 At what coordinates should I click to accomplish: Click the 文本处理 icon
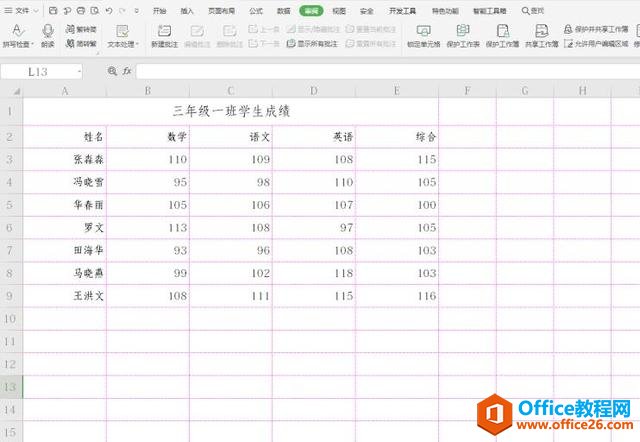point(122,31)
